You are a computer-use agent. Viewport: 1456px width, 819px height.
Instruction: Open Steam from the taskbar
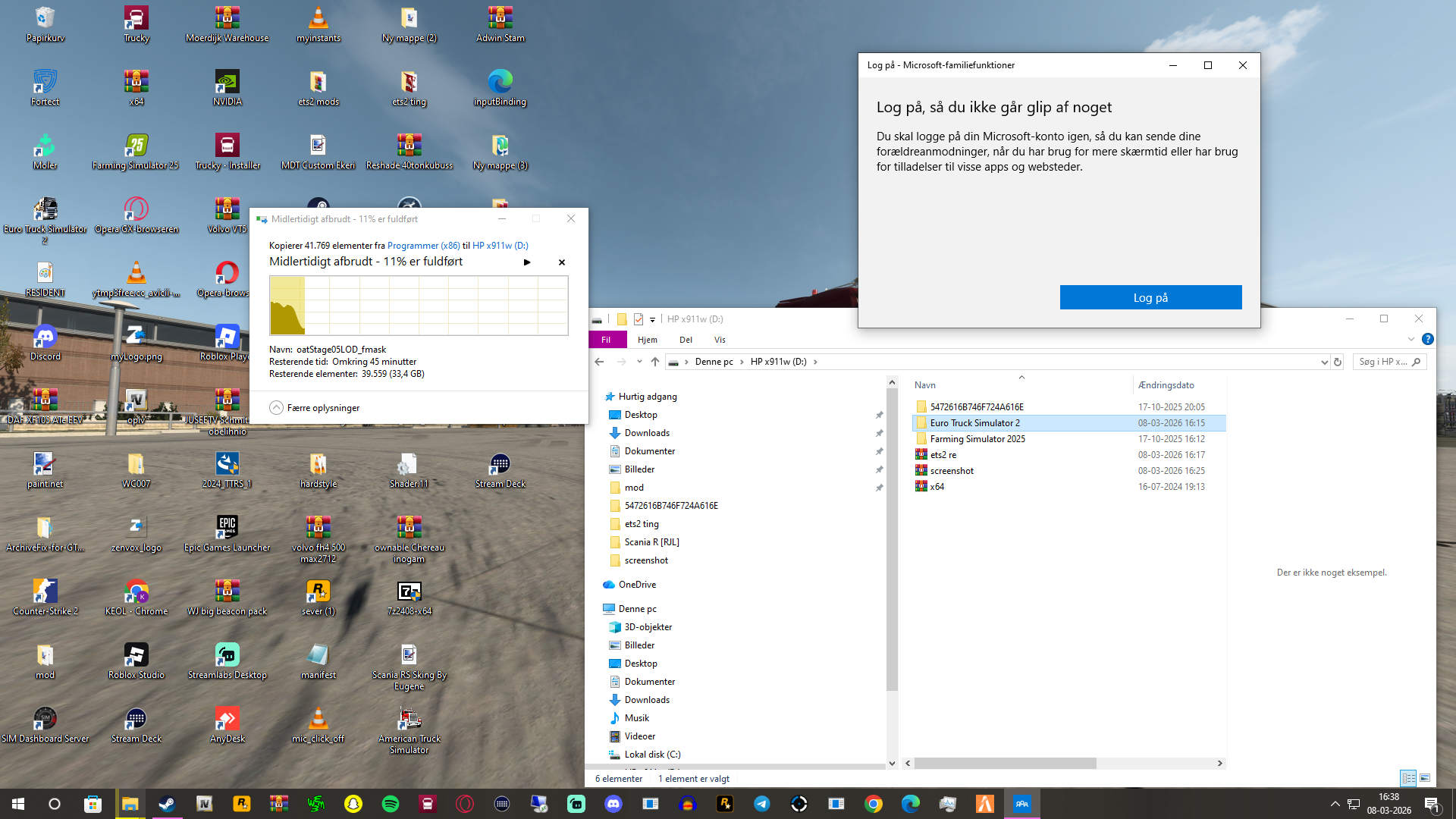point(167,804)
